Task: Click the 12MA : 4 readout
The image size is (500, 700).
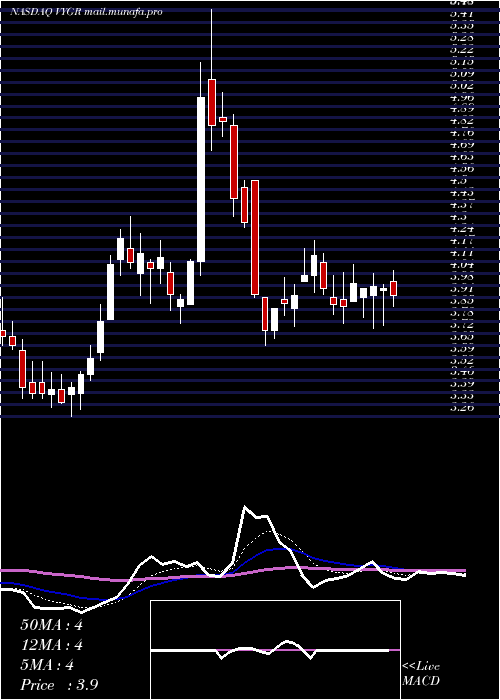Action: 51,646
